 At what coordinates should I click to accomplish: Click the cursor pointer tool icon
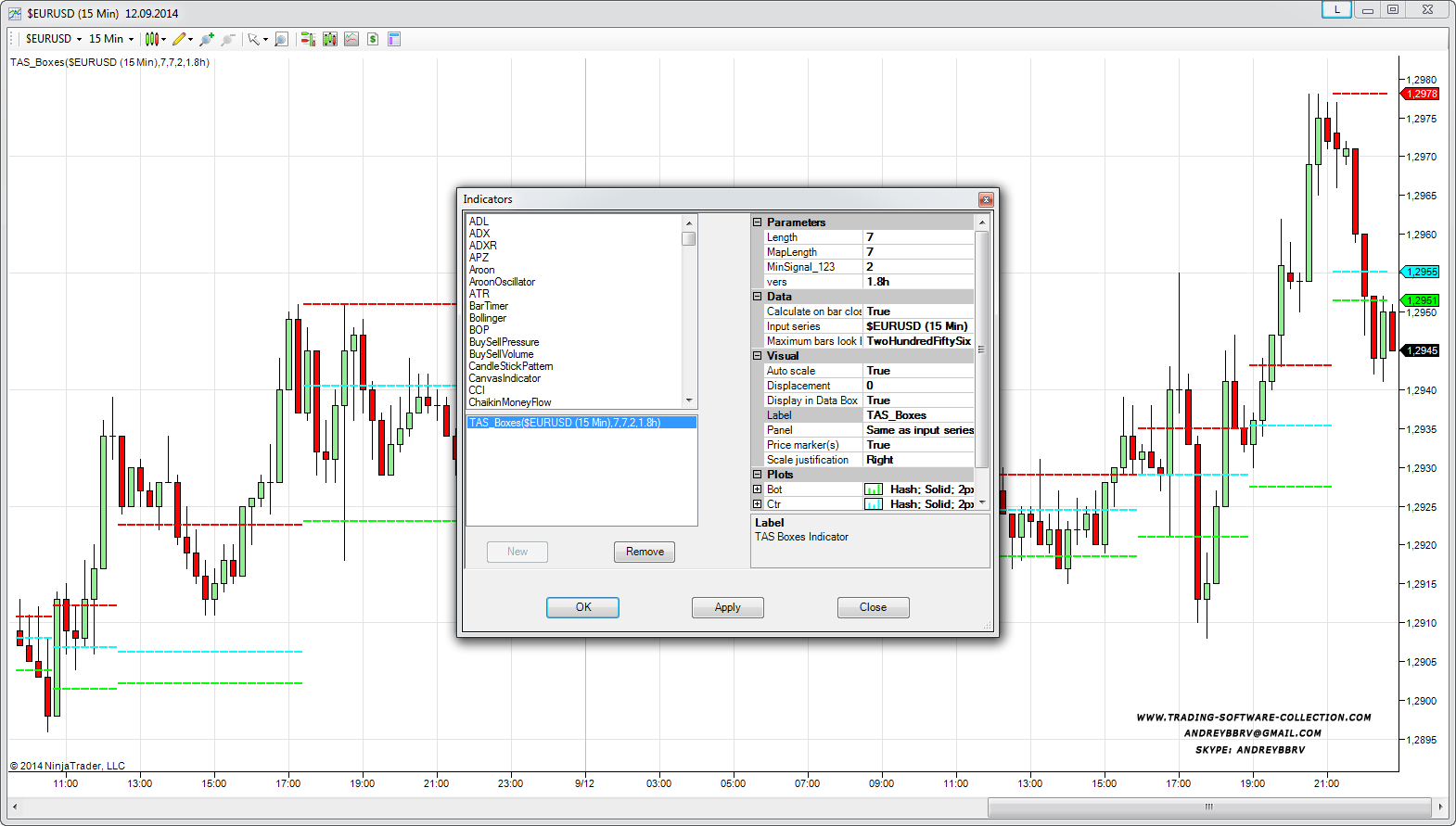(x=253, y=39)
